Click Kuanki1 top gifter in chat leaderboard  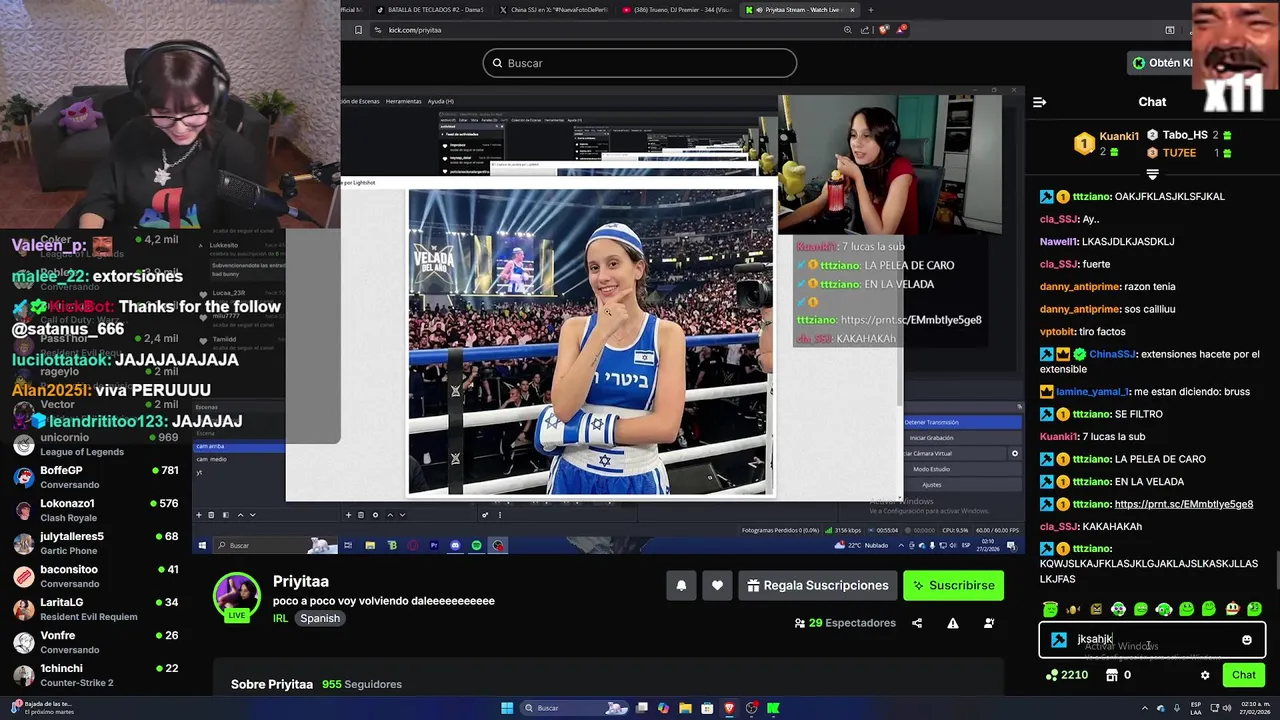(1119, 137)
